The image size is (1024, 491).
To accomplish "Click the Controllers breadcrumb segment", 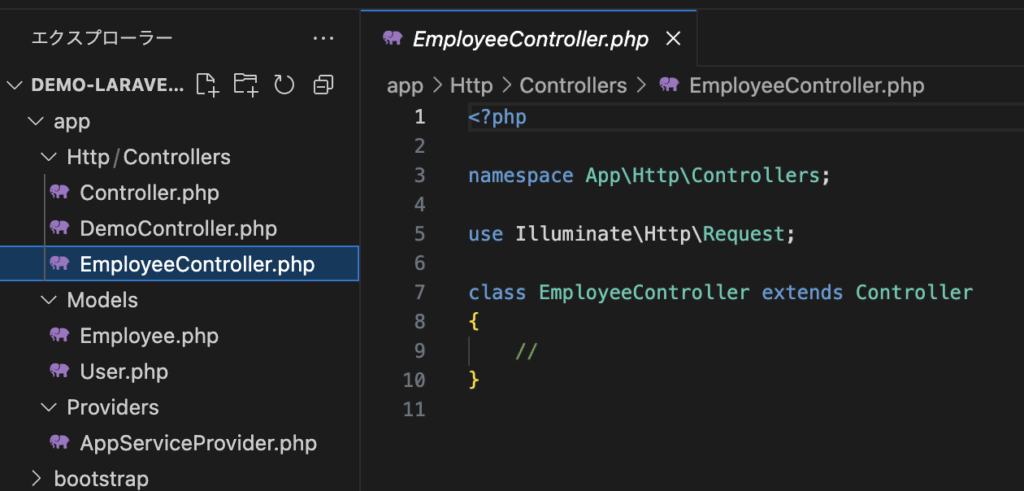I will pos(573,86).
